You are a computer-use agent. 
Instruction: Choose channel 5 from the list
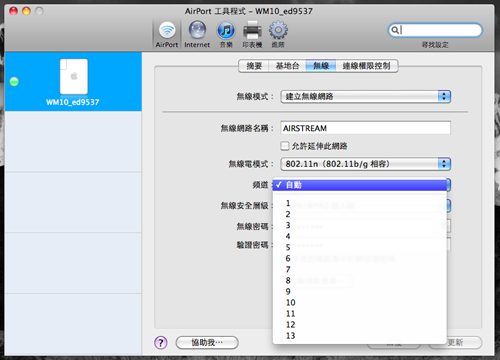(x=360, y=247)
